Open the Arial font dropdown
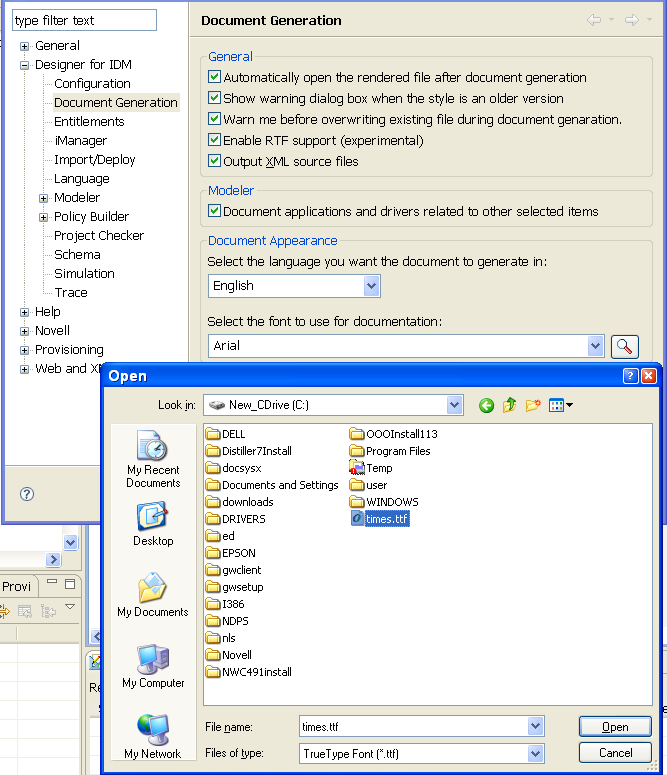Viewport: 667px width, 775px height. coord(595,346)
